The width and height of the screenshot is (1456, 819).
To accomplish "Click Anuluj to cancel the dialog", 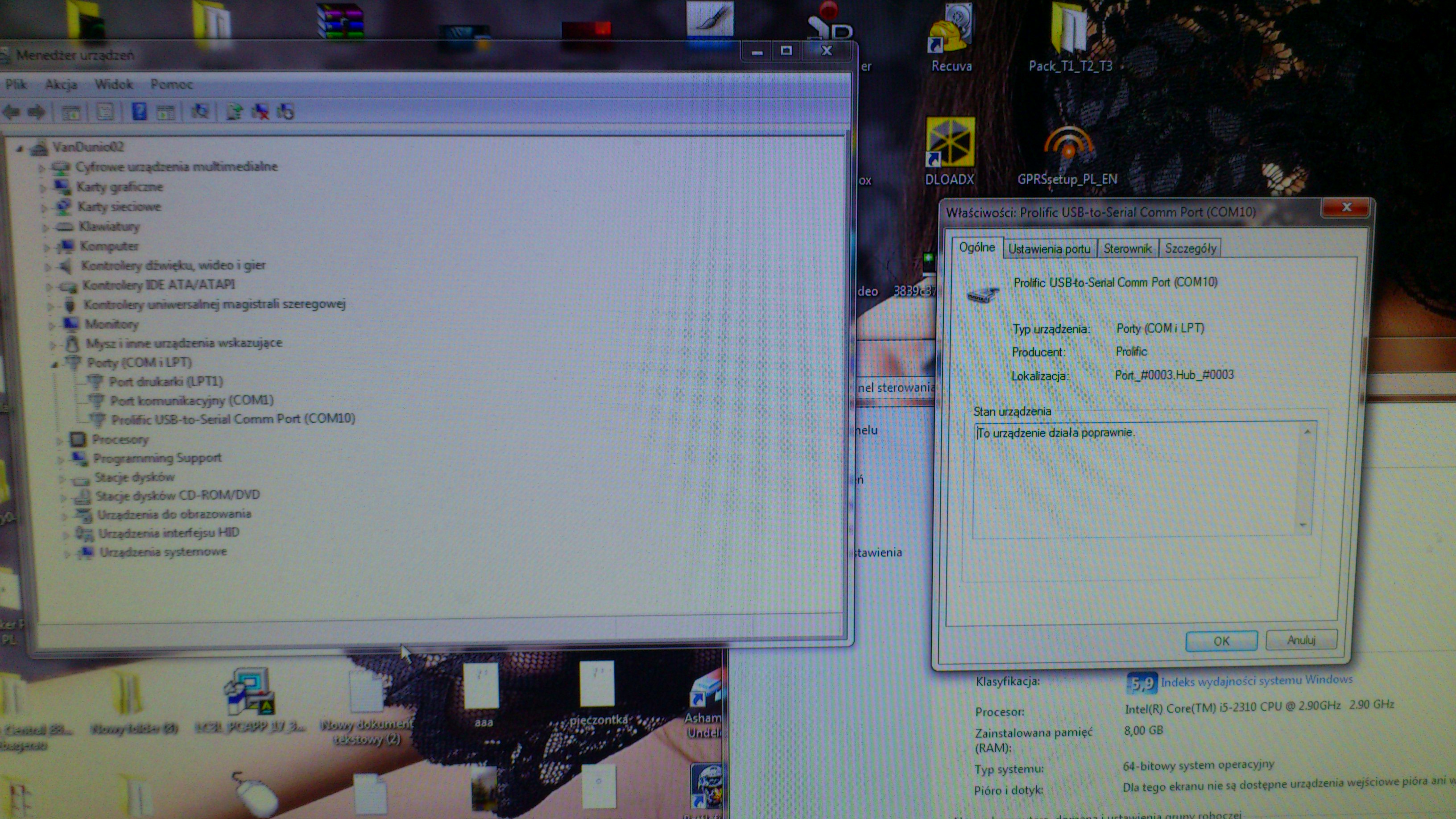I will click(x=1301, y=640).
